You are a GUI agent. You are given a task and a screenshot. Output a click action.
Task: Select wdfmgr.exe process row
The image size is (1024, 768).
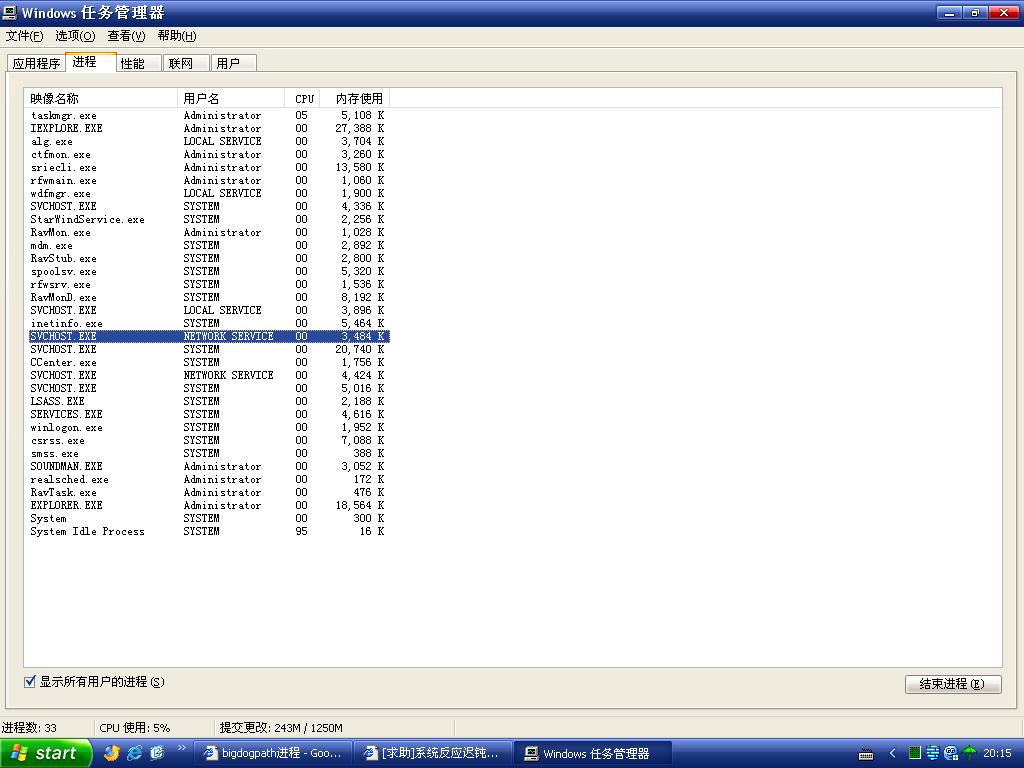point(209,194)
